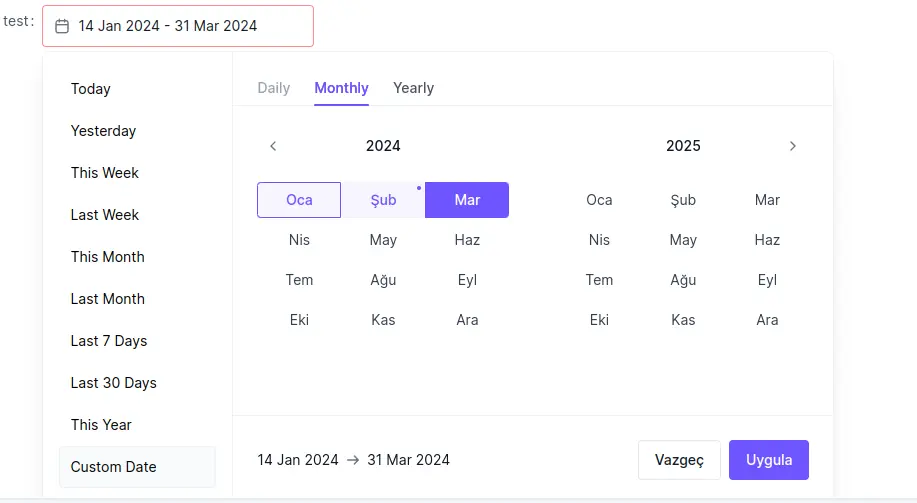917x503 pixels.
Task: Select the Monthly tab
Action: click(x=341, y=88)
